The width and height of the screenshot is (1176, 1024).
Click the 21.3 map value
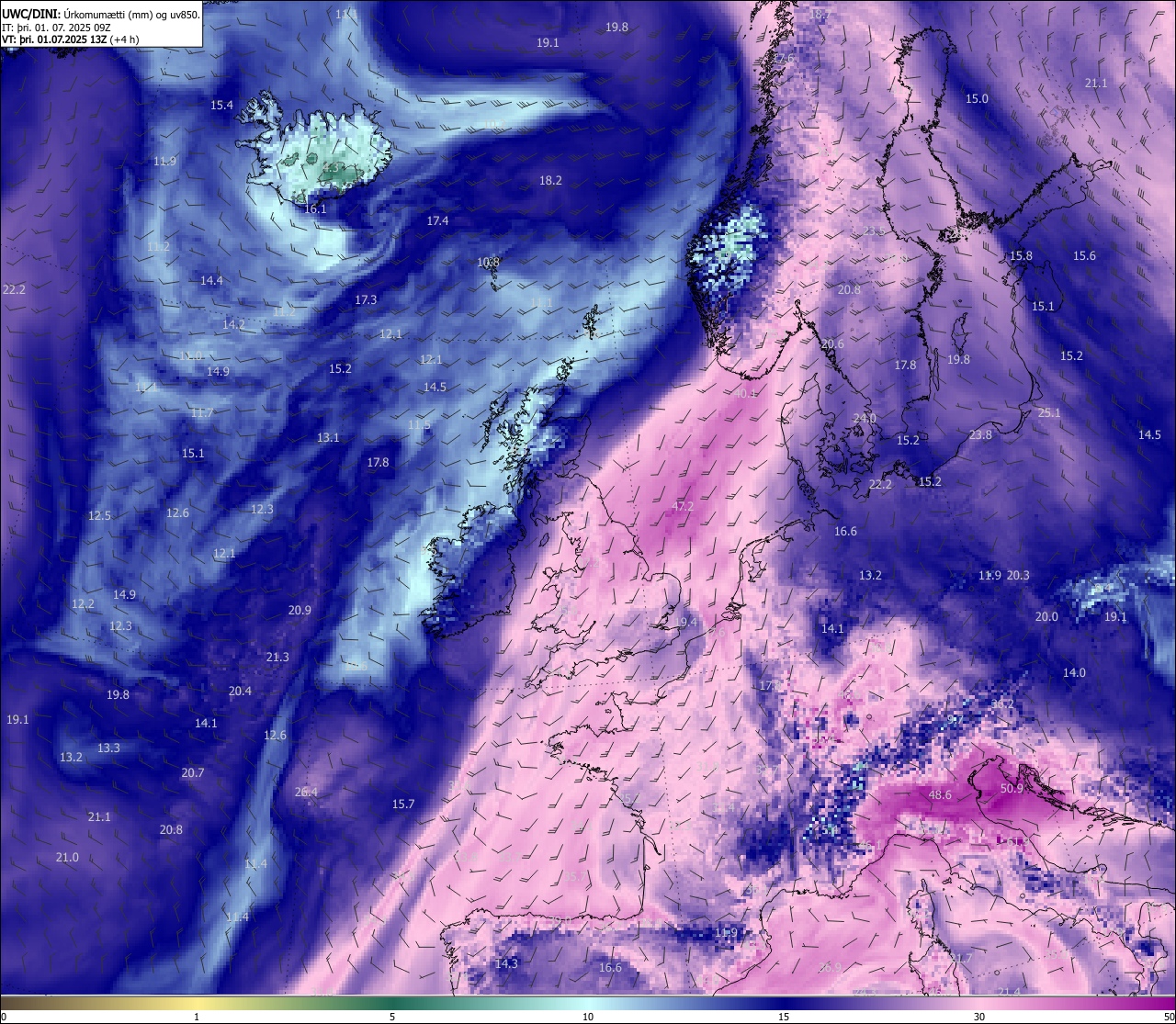coord(277,658)
